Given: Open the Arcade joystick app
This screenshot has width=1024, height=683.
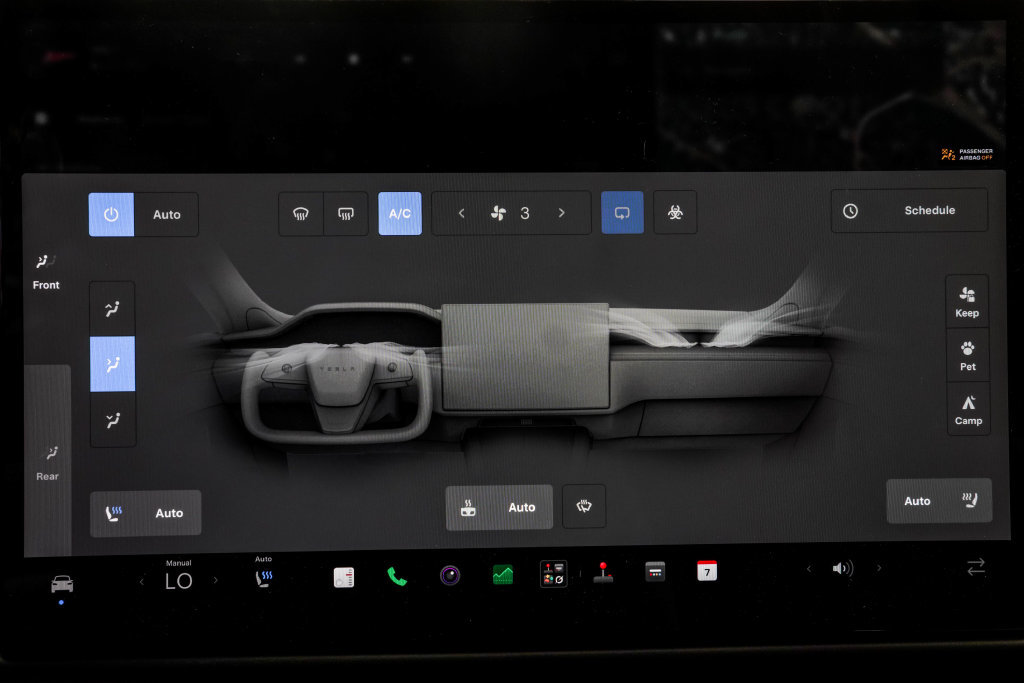Looking at the screenshot, I should [x=603, y=573].
